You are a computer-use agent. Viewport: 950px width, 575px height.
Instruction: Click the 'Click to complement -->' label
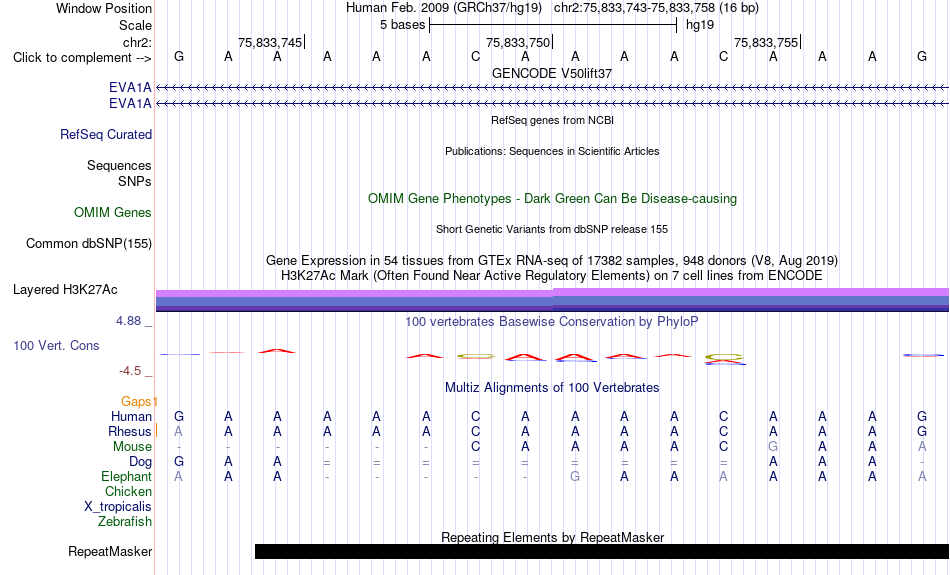pyautogui.click(x=82, y=58)
